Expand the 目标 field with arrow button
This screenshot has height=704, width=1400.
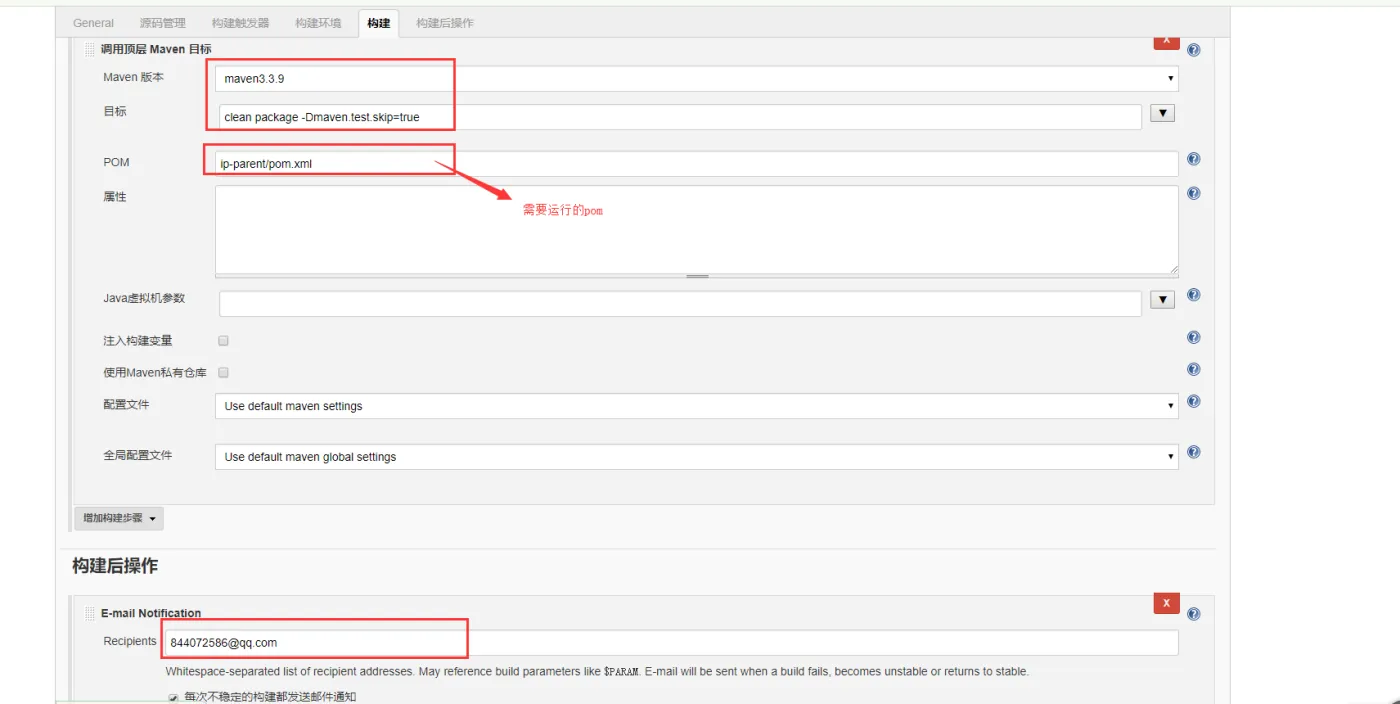1162,113
